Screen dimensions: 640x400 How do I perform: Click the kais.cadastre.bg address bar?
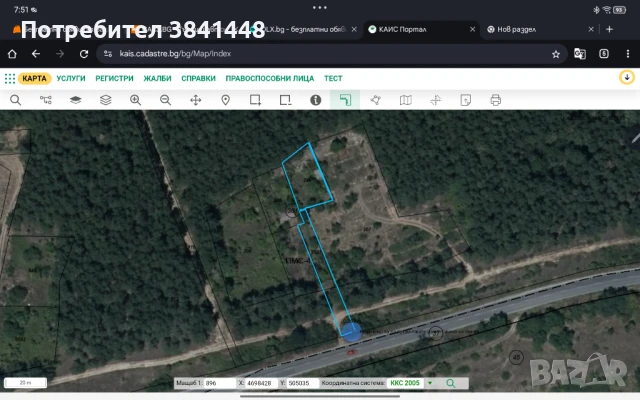click(331, 53)
